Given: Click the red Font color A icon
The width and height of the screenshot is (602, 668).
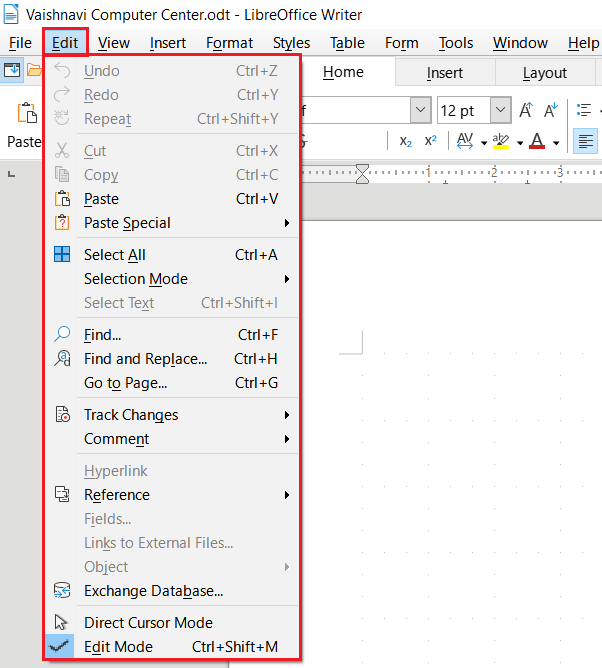Looking at the screenshot, I should (537, 141).
